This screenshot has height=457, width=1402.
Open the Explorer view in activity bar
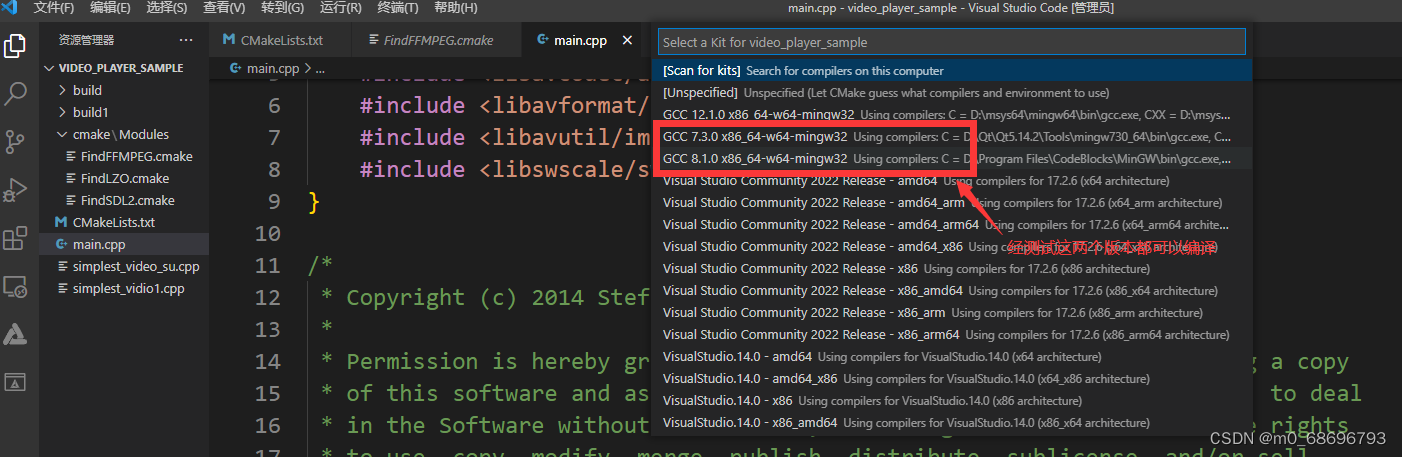15,46
